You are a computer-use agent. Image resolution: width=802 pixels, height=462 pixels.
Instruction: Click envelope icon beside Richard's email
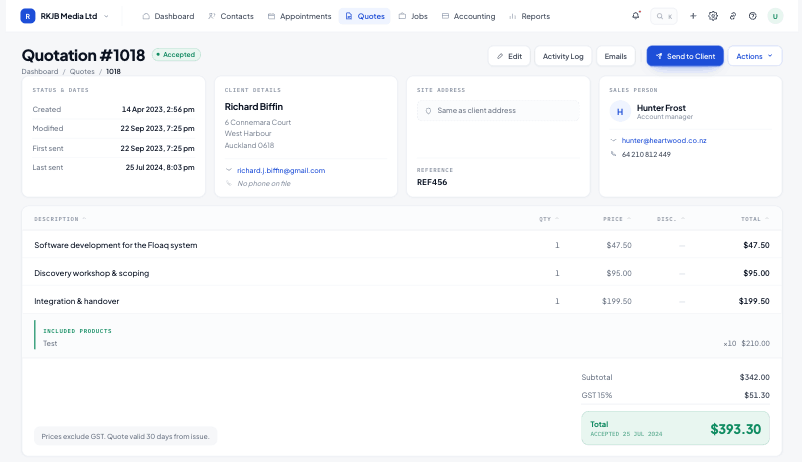(229, 170)
